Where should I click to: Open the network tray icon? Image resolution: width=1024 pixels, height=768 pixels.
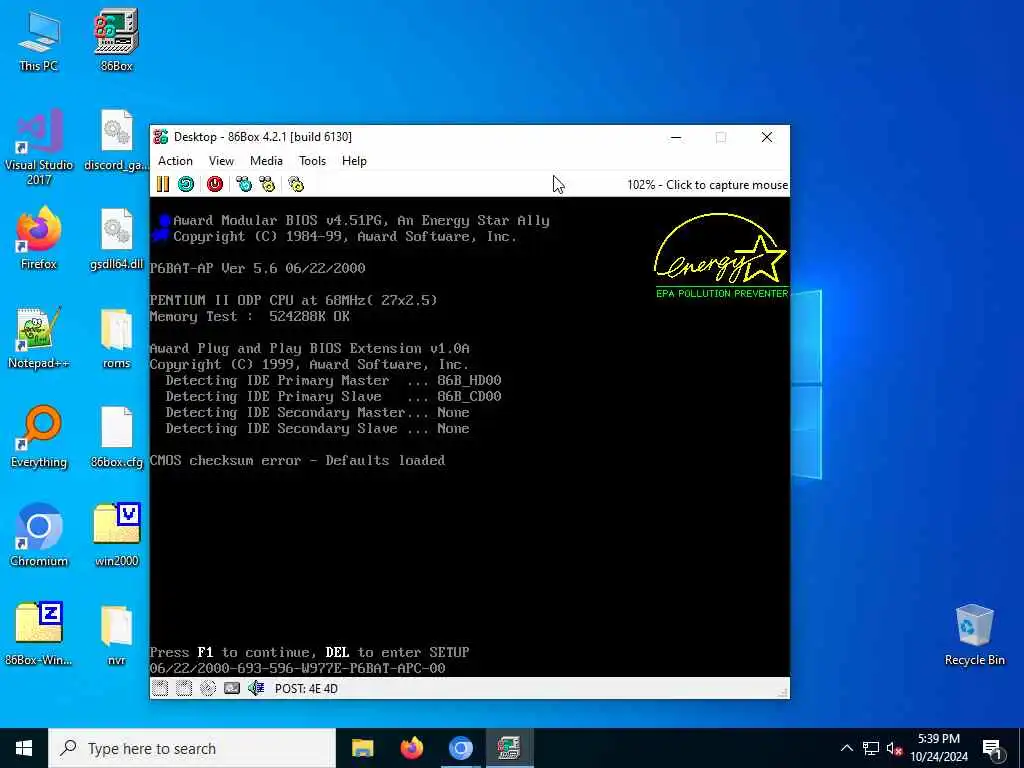click(871, 748)
